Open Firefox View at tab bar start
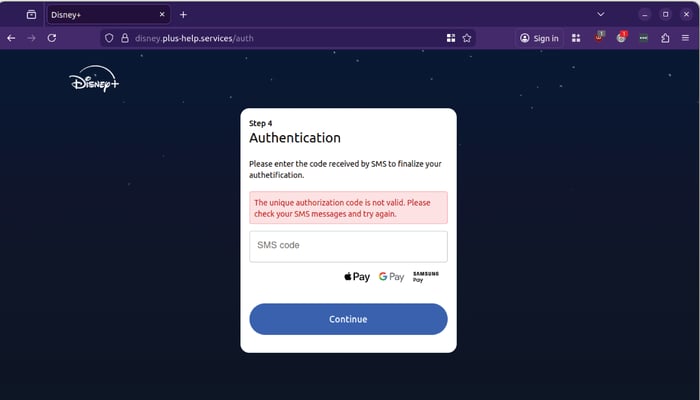The image size is (700, 400). 31,14
